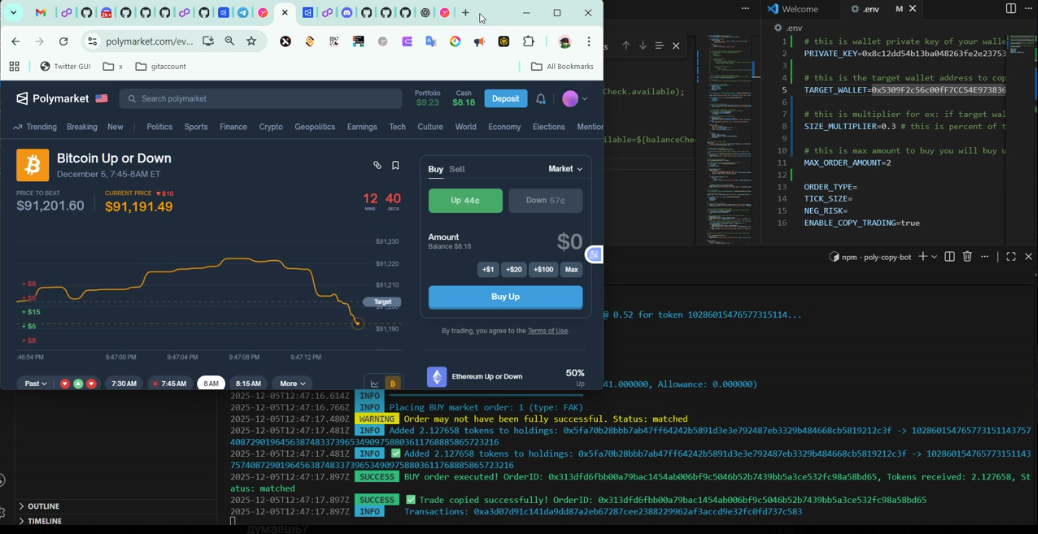This screenshot has width=1038, height=534.
Task: Select the 7:30 AM time slot
Action: (x=124, y=383)
